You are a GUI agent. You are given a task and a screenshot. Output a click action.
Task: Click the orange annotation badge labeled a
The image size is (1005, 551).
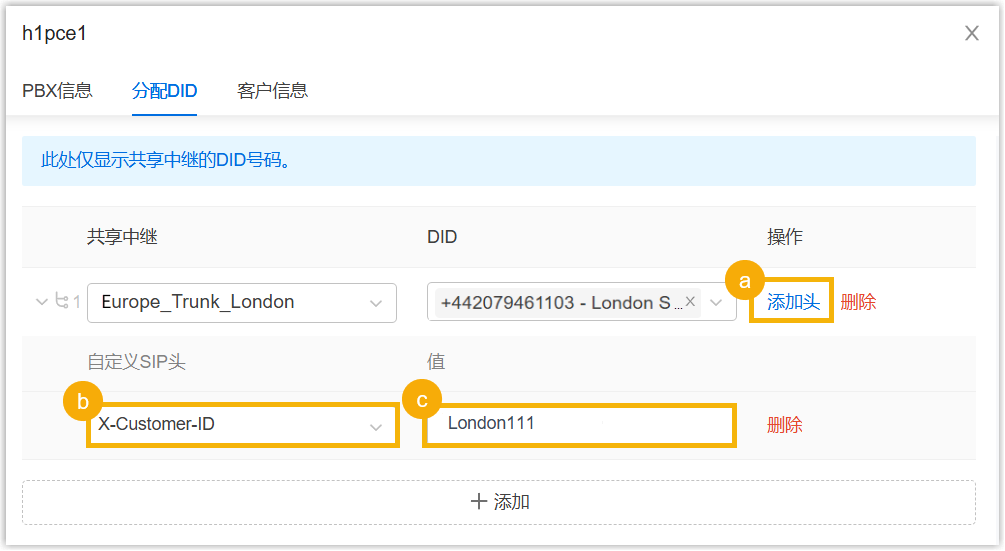tap(744, 281)
